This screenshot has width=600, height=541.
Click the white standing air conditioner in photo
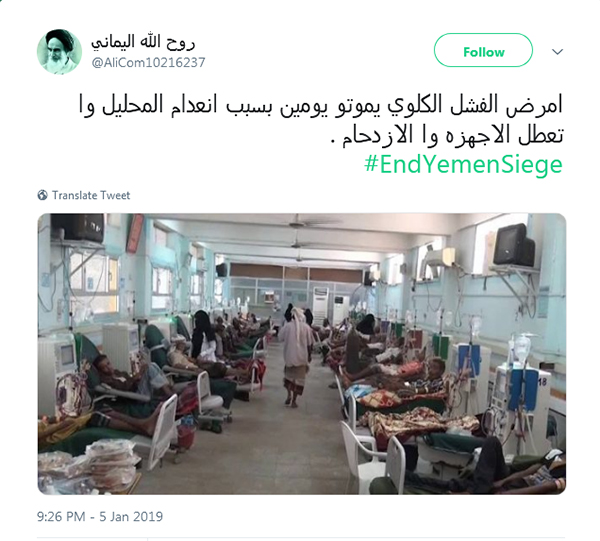tap(321, 306)
